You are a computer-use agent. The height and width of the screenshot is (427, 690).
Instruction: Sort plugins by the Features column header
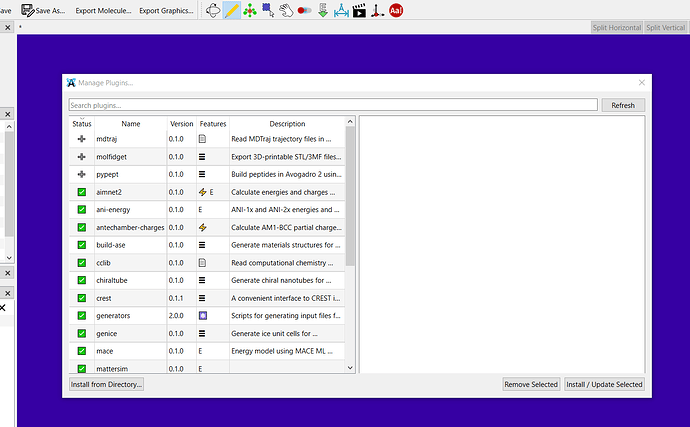213,124
